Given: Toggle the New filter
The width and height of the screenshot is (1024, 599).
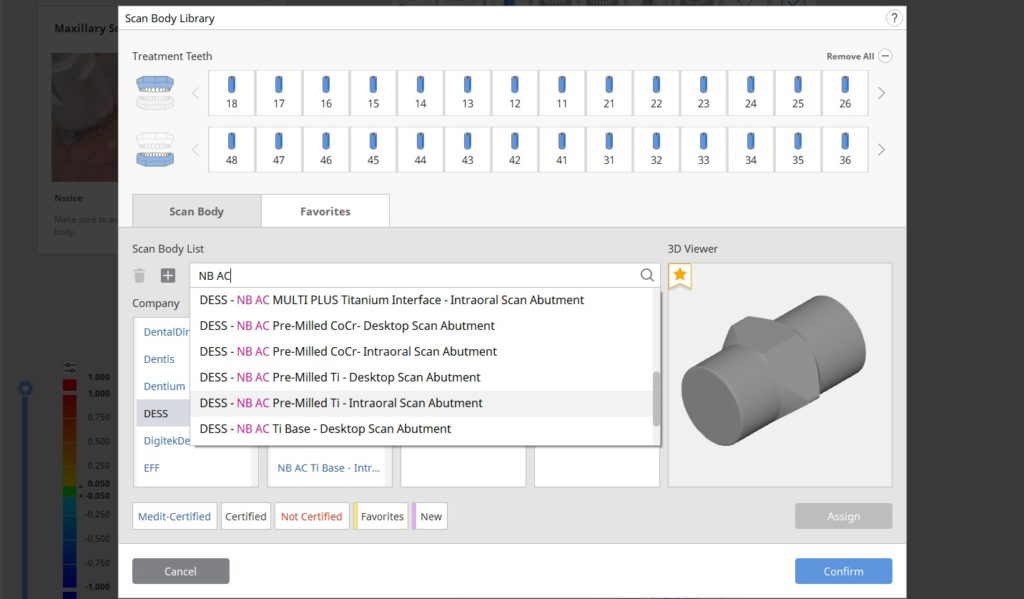Looking at the screenshot, I should [x=430, y=516].
